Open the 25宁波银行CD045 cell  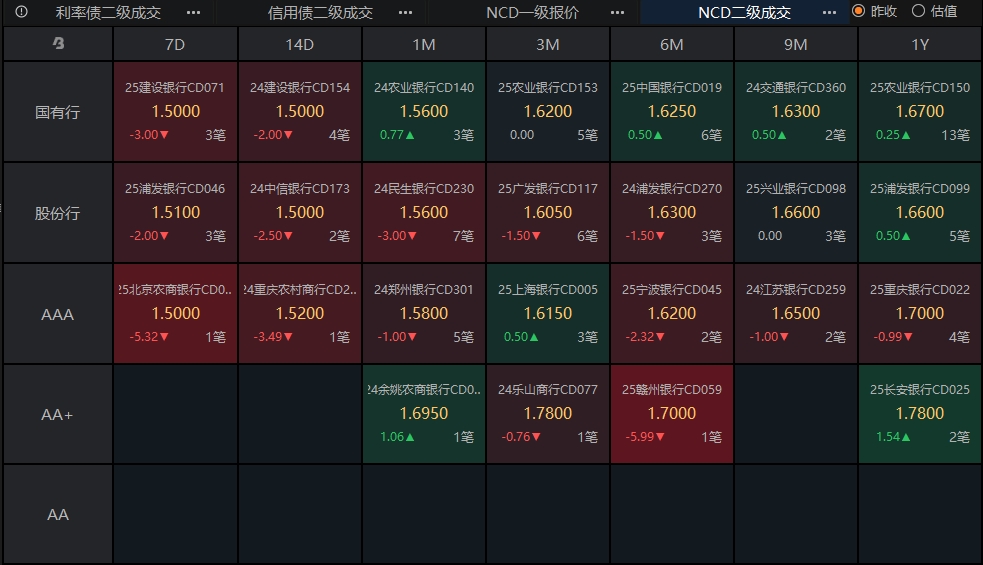(672, 314)
